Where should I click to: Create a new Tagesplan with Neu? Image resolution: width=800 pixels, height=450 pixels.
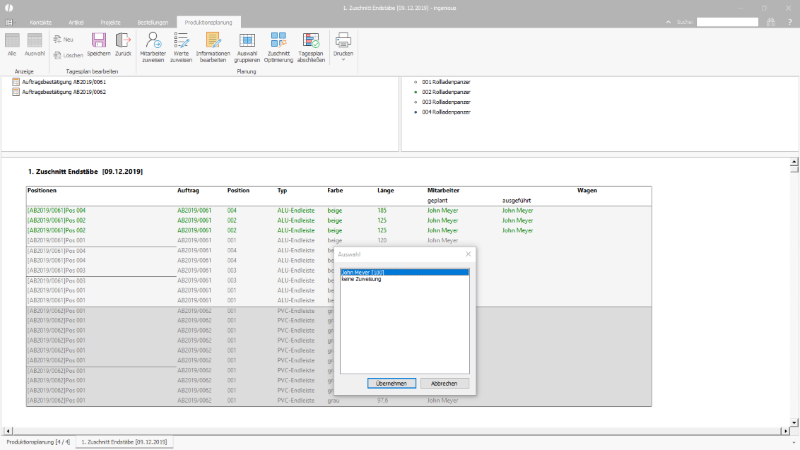[64, 39]
